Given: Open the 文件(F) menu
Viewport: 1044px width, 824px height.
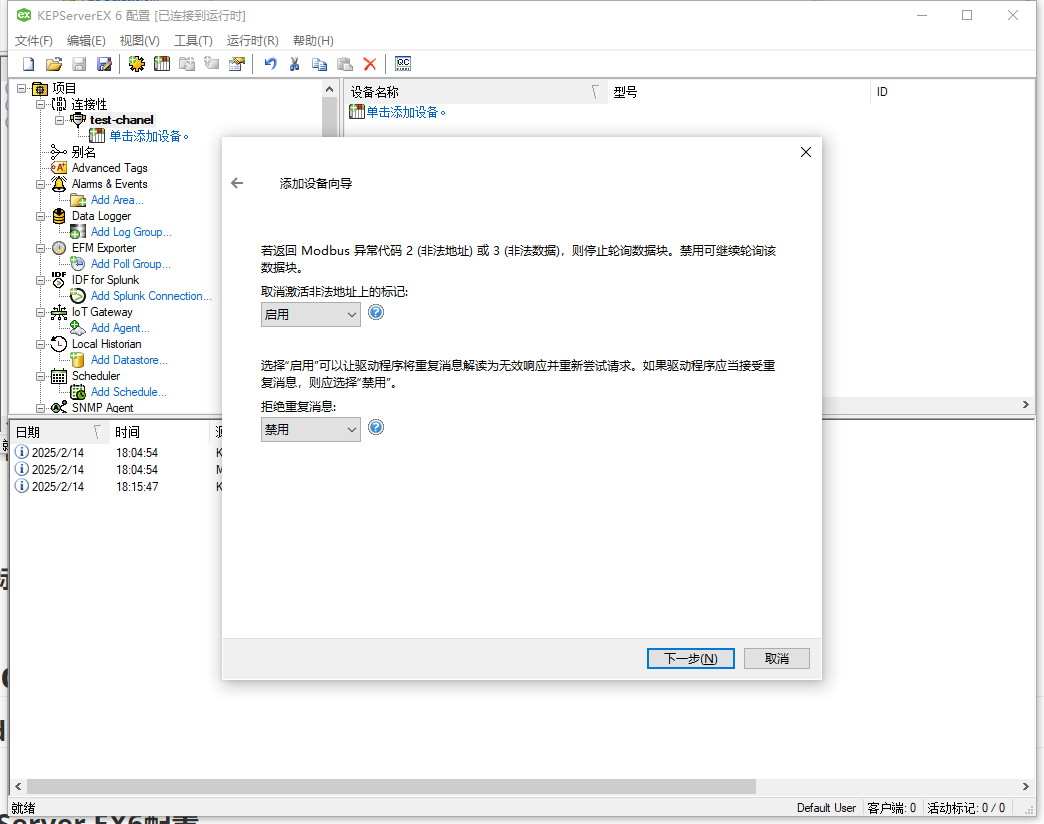Looking at the screenshot, I should 33,41.
